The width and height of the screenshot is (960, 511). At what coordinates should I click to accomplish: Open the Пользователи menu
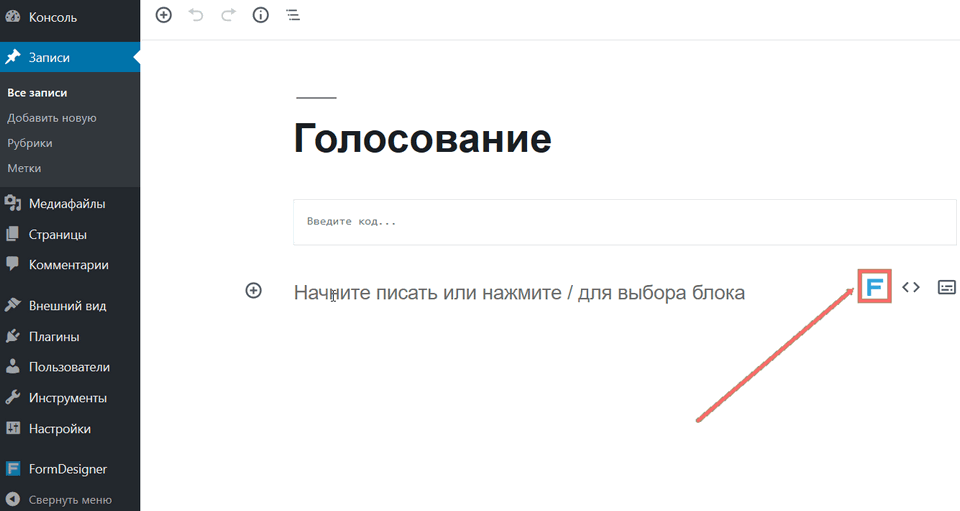pos(70,367)
